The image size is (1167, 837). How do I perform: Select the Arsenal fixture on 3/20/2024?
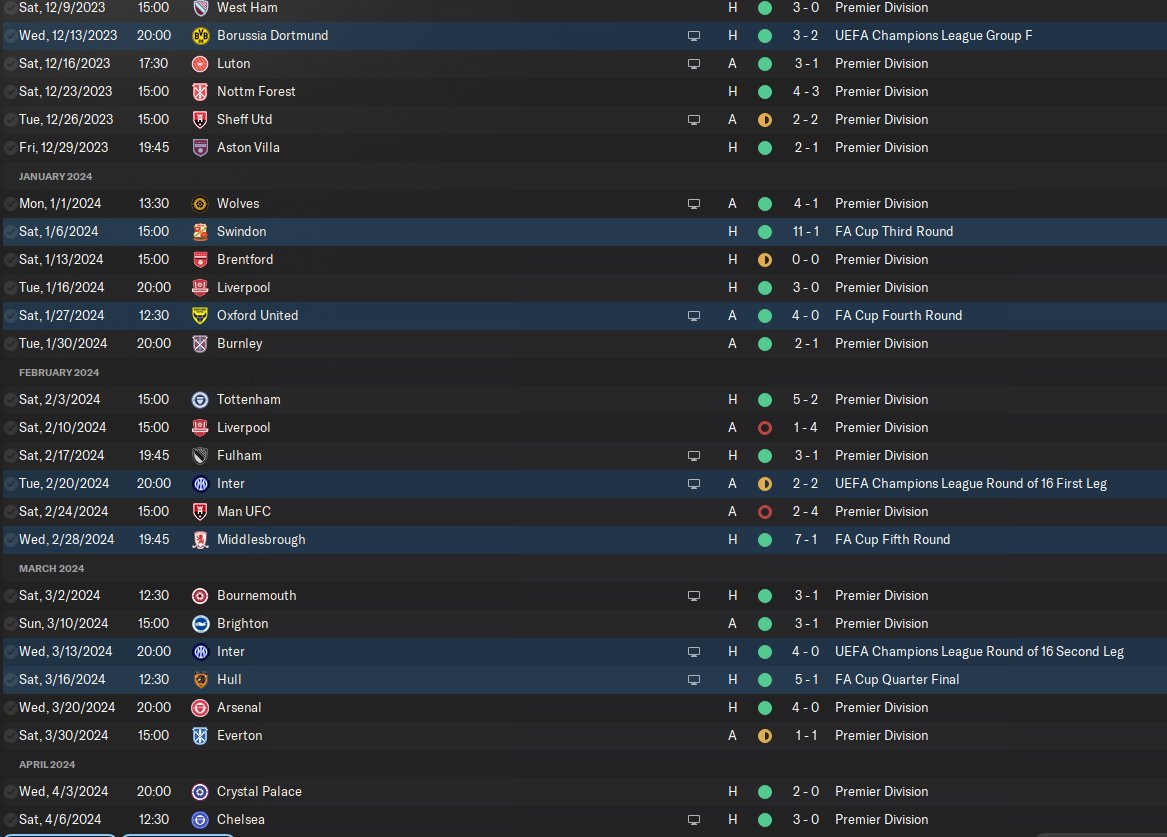click(x=584, y=708)
